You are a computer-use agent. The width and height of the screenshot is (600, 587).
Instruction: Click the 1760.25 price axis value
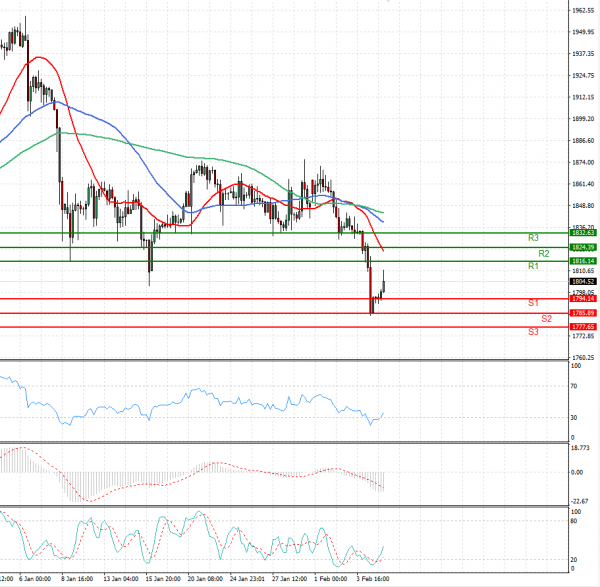(583, 358)
